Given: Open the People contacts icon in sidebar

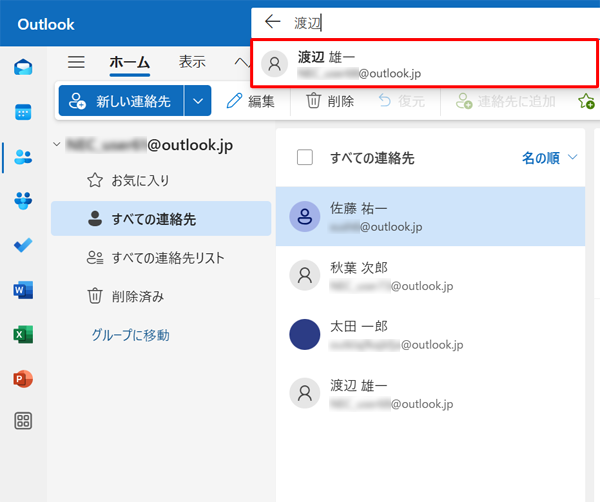Looking at the screenshot, I should pyautogui.click(x=23, y=157).
